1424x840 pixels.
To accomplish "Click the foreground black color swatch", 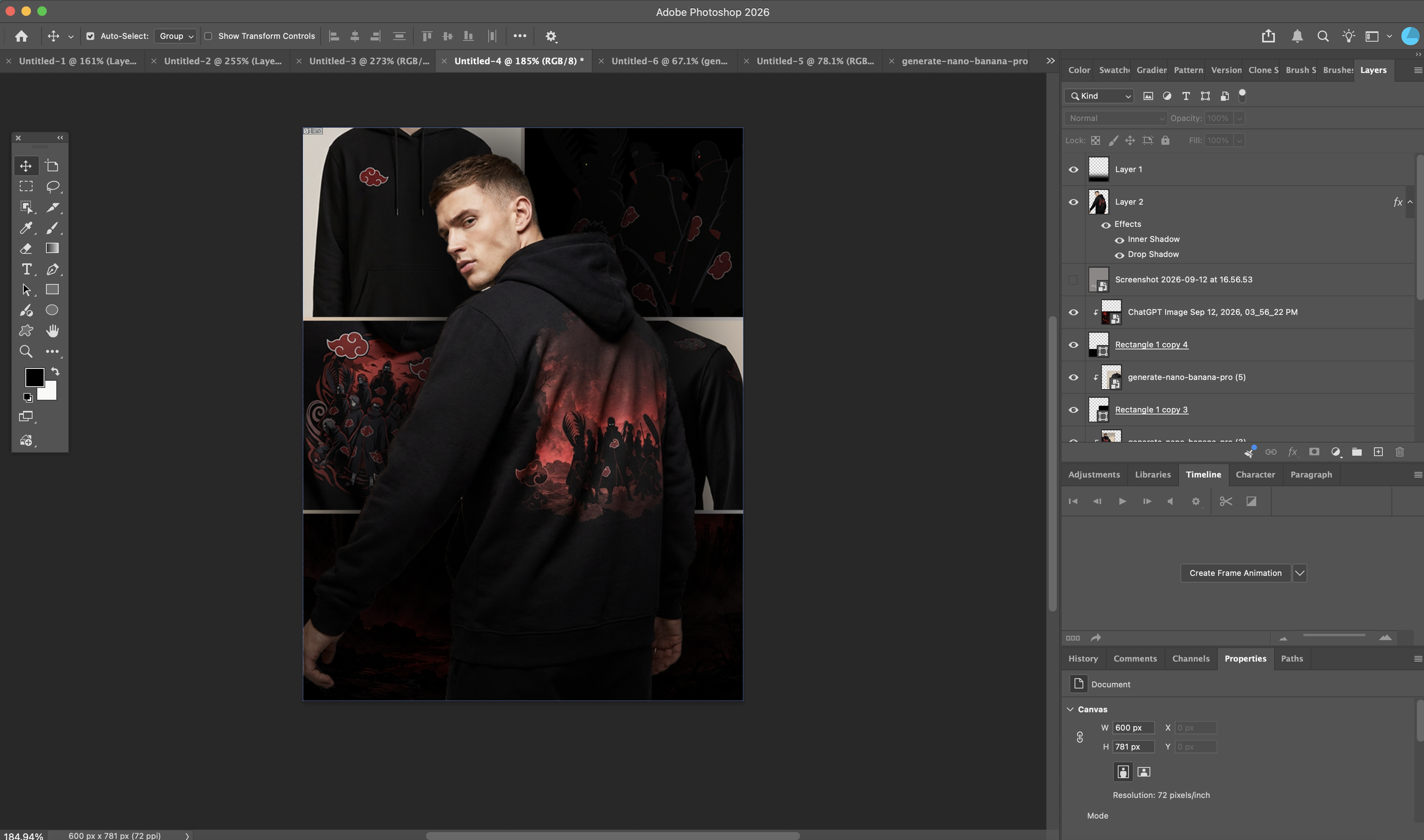I will pos(34,377).
